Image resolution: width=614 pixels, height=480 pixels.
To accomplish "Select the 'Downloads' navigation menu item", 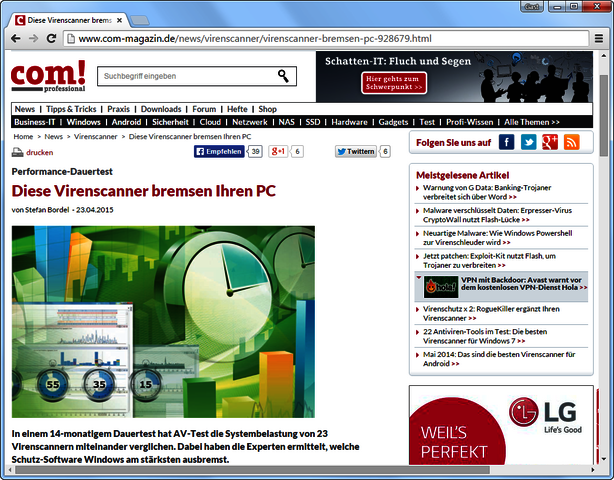I will point(161,109).
